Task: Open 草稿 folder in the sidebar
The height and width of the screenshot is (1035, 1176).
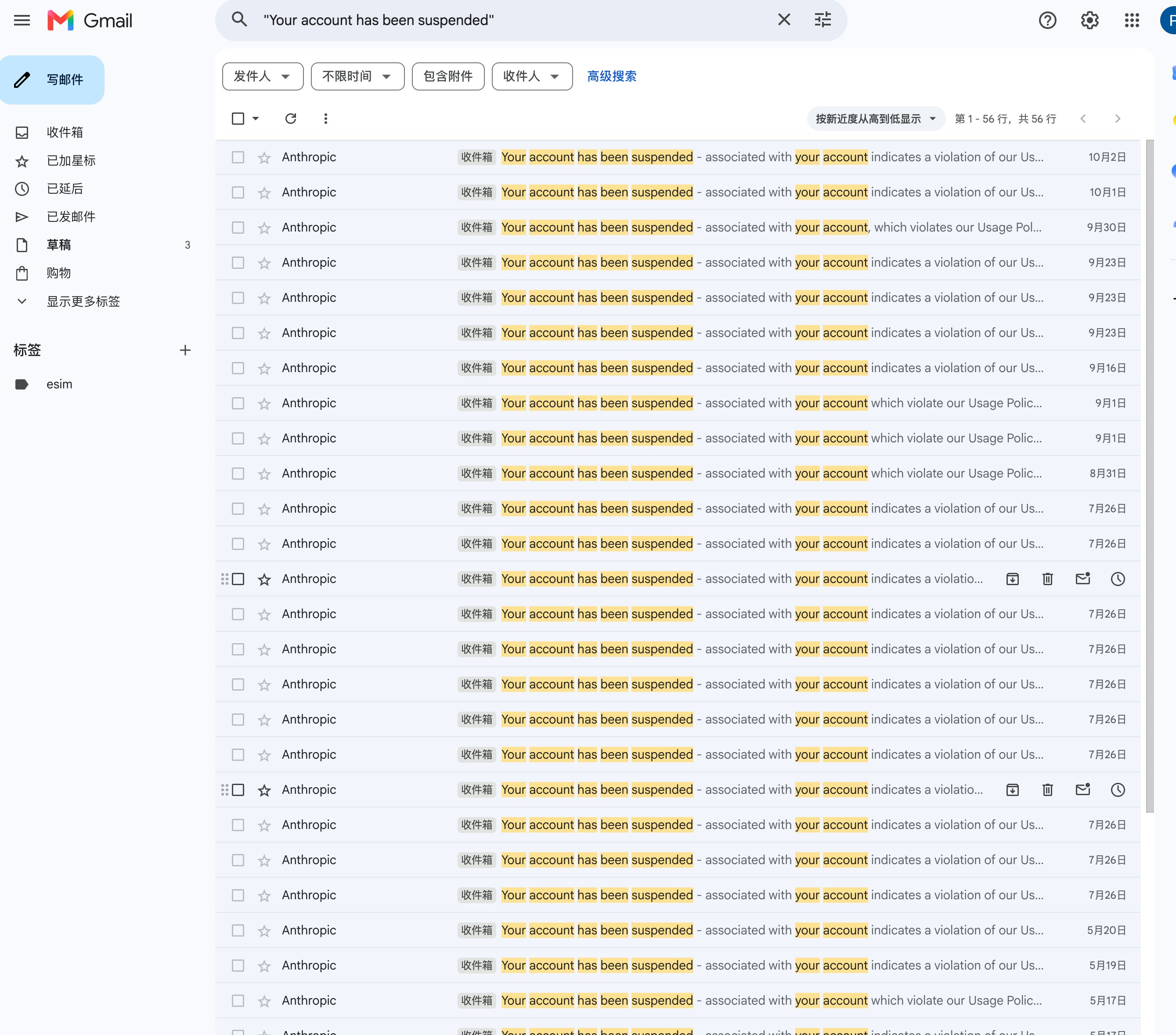Action: [x=59, y=245]
